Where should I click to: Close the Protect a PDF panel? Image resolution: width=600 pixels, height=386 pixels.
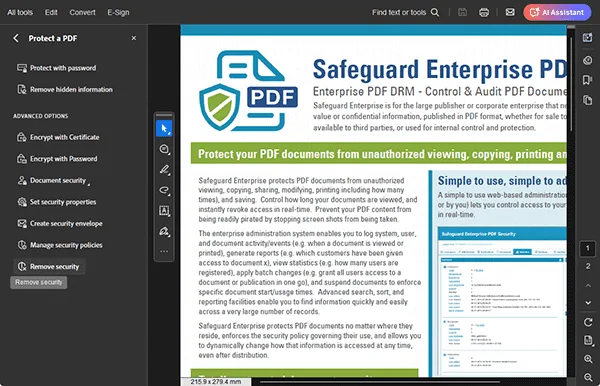tap(134, 38)
